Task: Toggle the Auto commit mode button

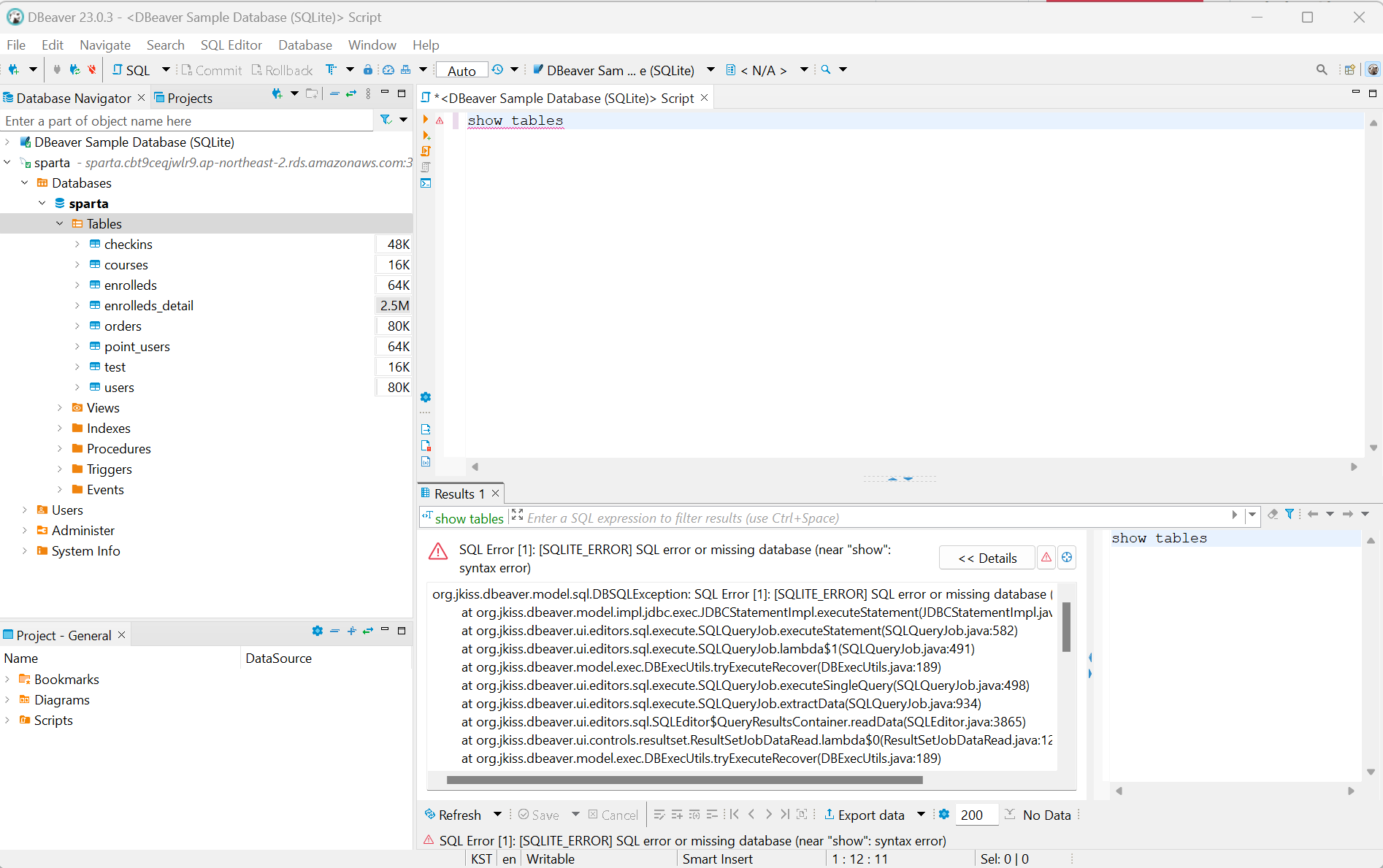Action: coord(461,71)
